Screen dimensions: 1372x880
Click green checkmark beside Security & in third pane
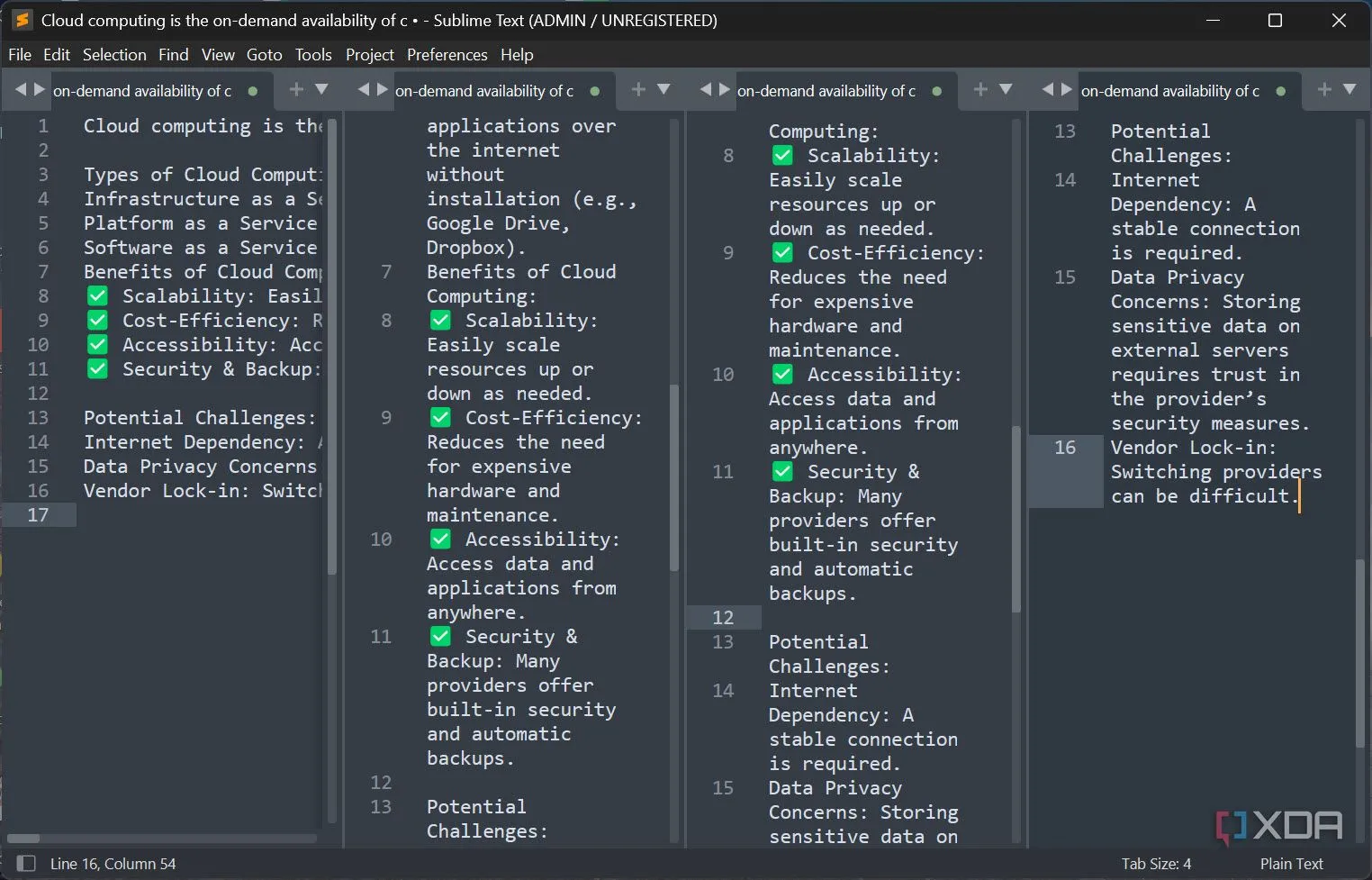pos(782,472)
